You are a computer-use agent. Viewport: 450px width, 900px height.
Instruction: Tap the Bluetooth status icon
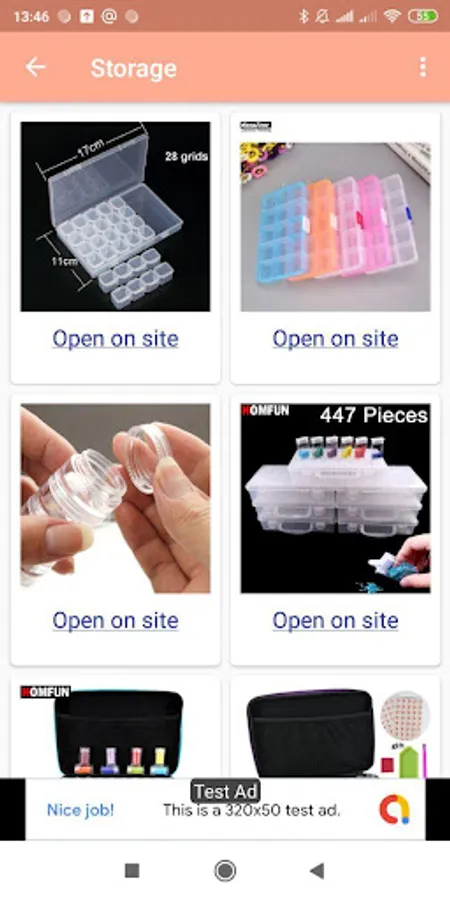[304, 17]
